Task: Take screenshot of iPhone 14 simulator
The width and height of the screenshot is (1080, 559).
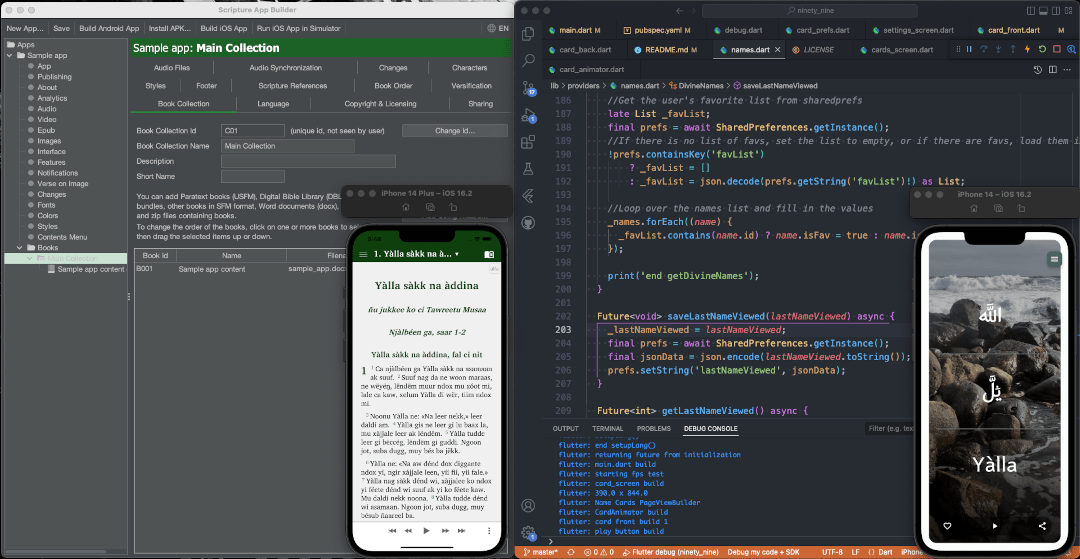Action: 999,208
